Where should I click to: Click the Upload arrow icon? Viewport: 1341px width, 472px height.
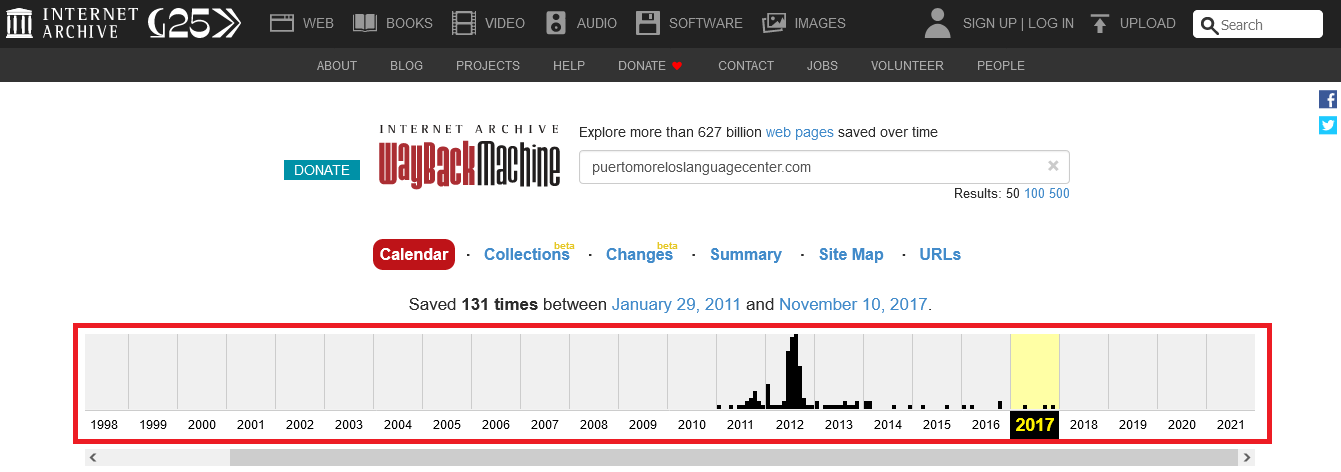(1100, 23)
